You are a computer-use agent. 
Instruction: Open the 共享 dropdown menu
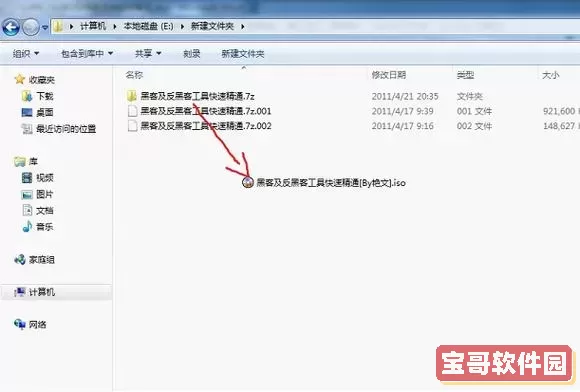click(x=148, y=54)
